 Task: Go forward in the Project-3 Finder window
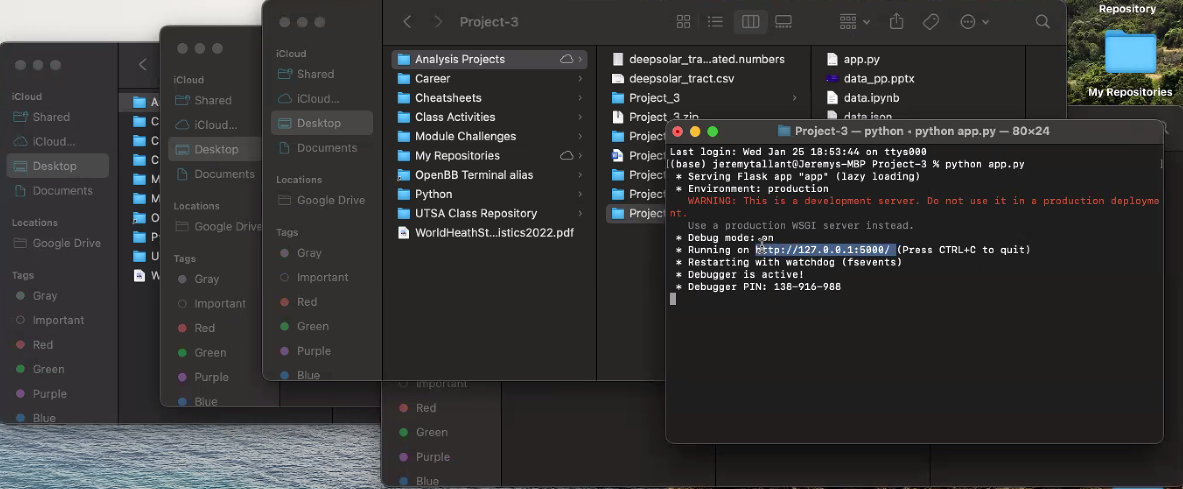(x=438, y=22)
